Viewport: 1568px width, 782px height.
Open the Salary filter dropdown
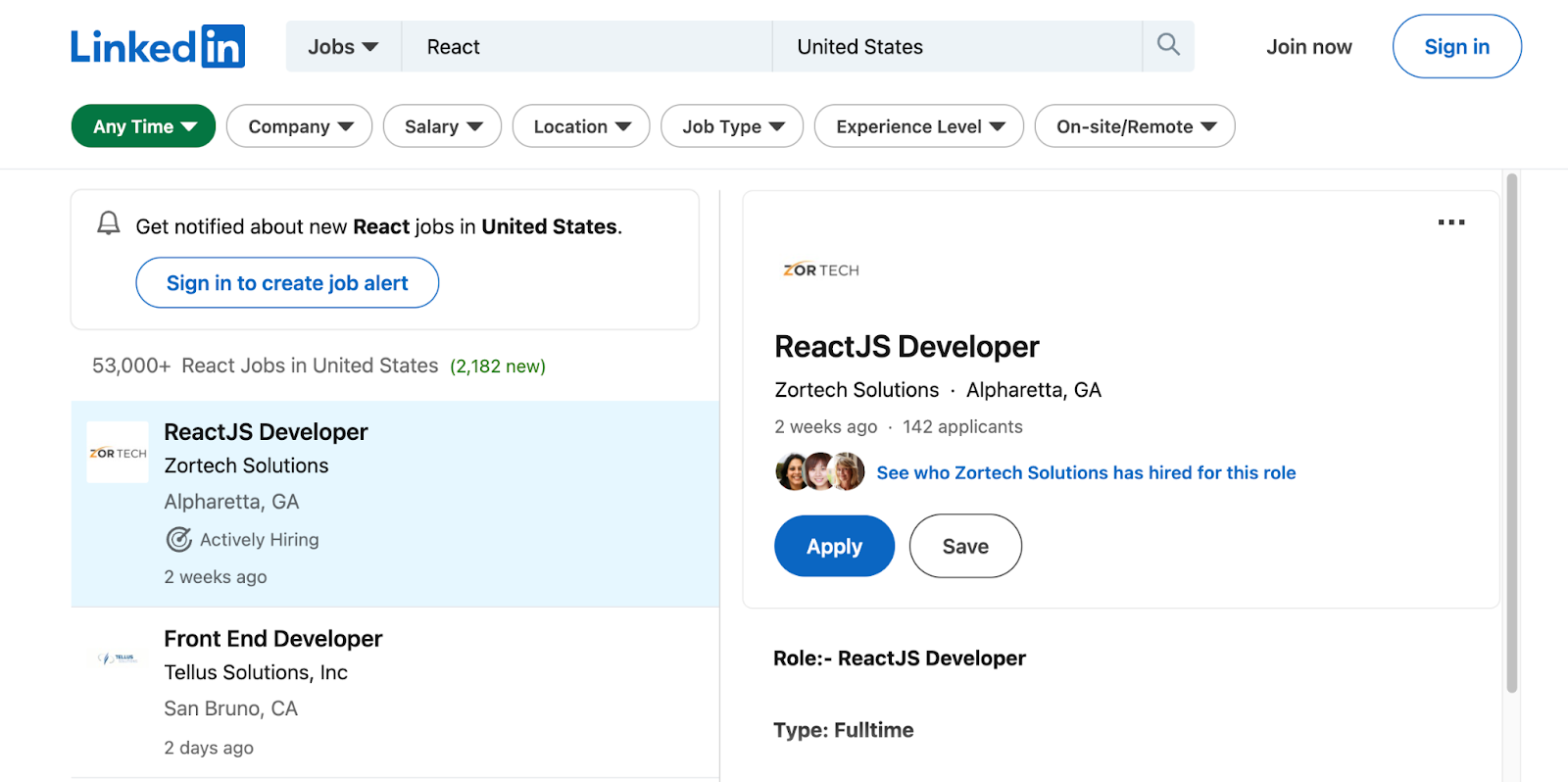coord(443,126)
